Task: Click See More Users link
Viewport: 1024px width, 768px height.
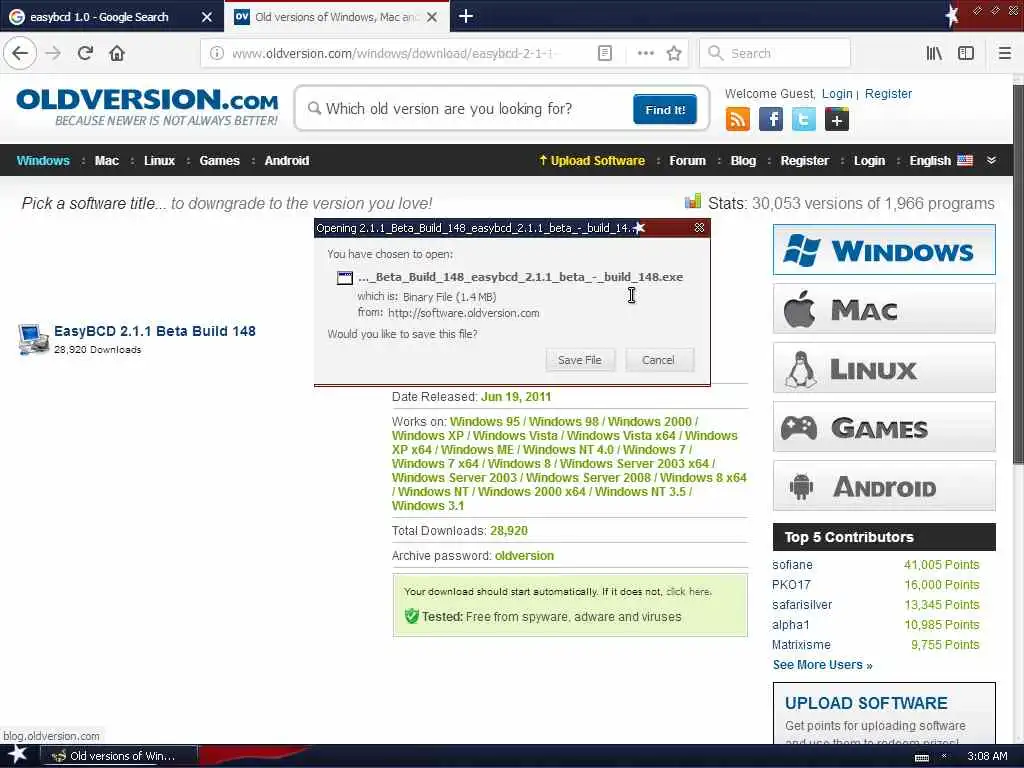Action: tap(822, 665)
